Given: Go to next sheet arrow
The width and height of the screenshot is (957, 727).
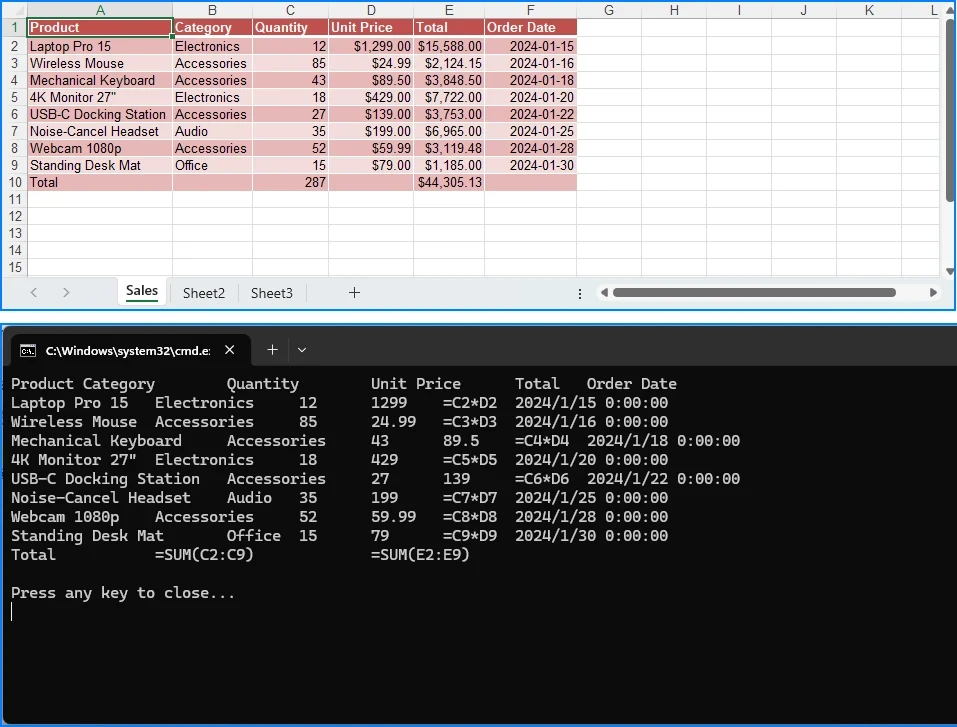Looking at the screenshot, I should pos(66,293).
